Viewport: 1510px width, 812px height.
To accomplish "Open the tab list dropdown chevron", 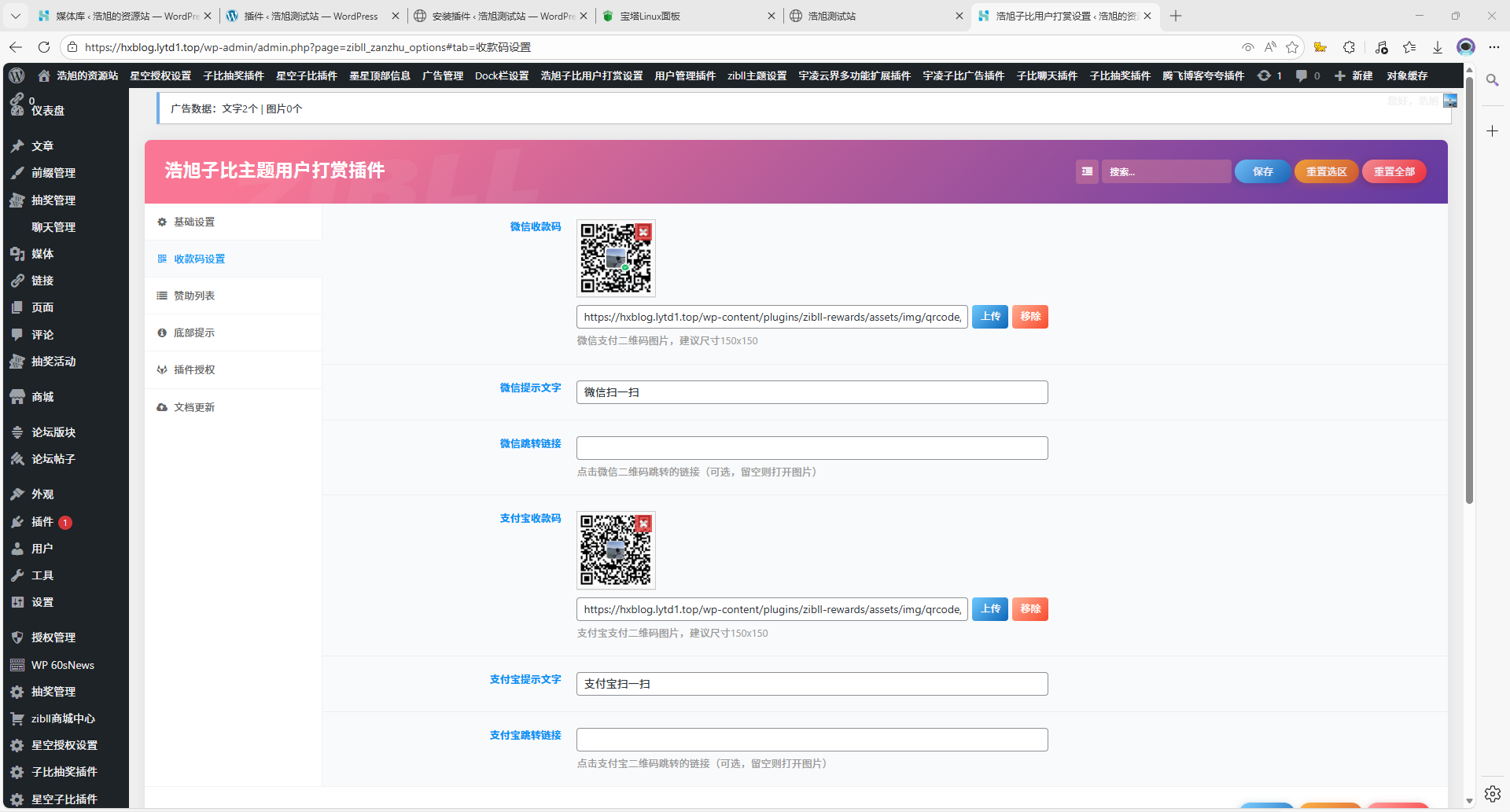I will pyautogui.click(x=16, y=16).
